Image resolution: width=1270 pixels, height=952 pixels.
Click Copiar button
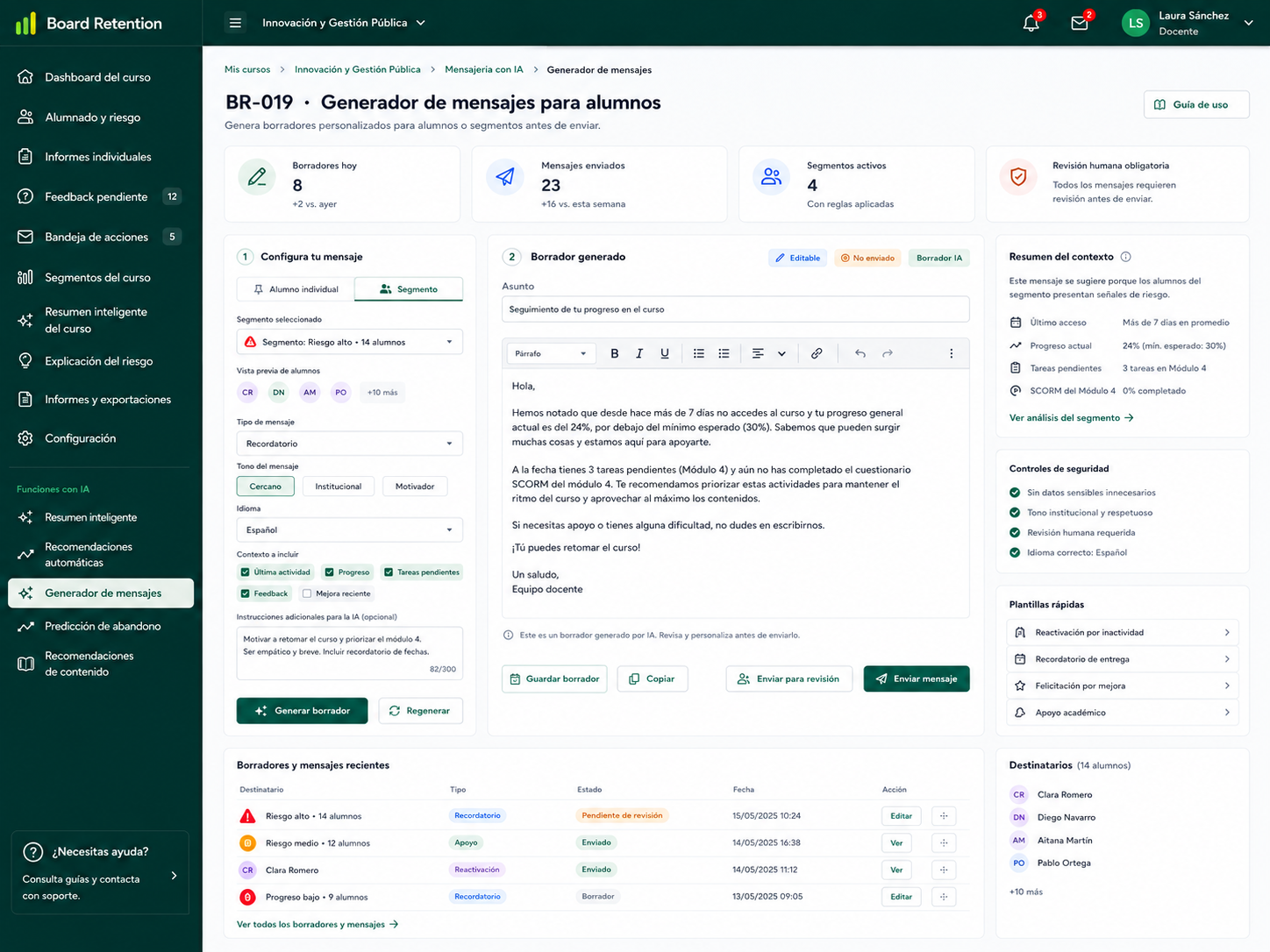point(653,678)
